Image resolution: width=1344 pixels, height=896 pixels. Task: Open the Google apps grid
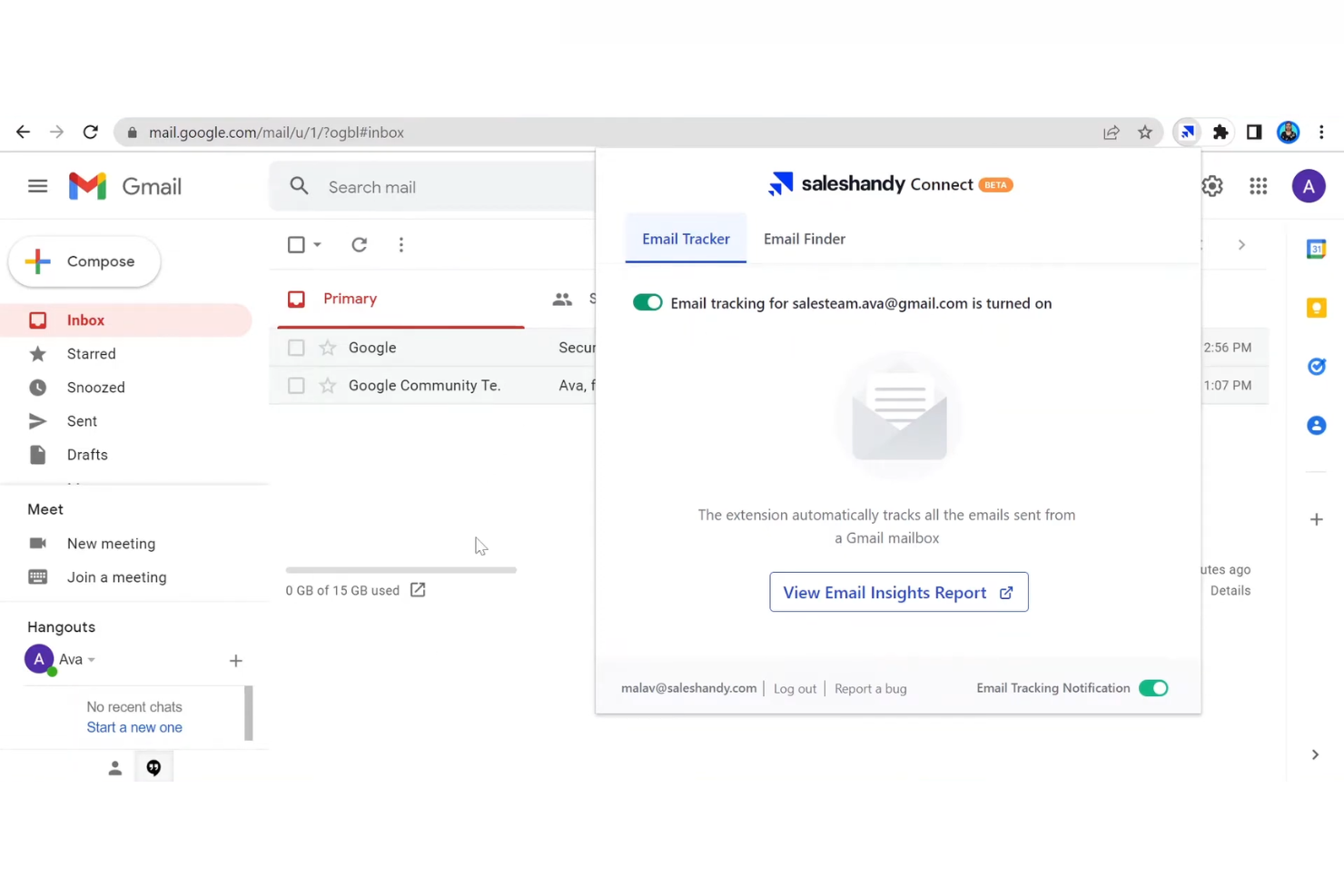(1258, 185)
